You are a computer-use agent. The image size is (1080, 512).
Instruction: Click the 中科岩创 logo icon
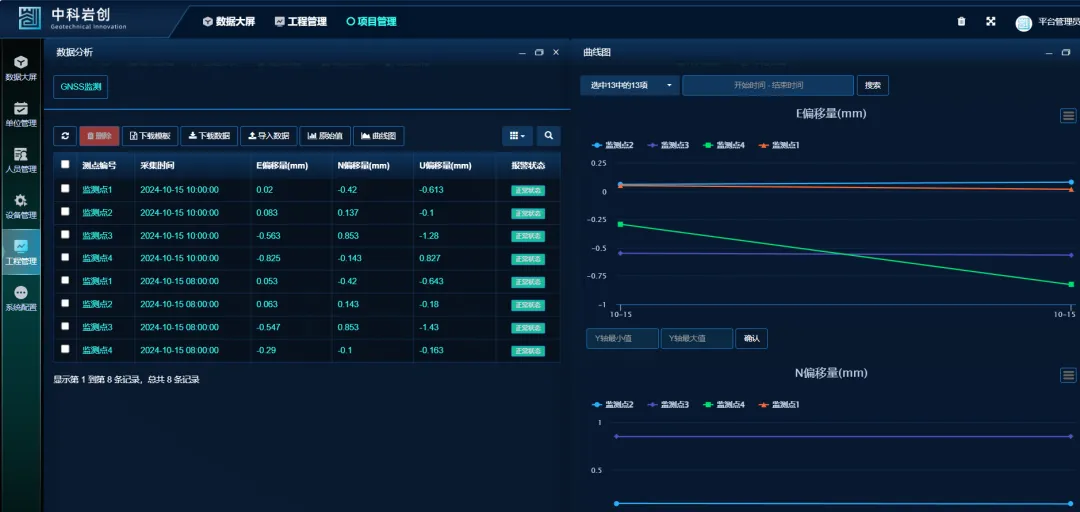click(x=30, y=18)
